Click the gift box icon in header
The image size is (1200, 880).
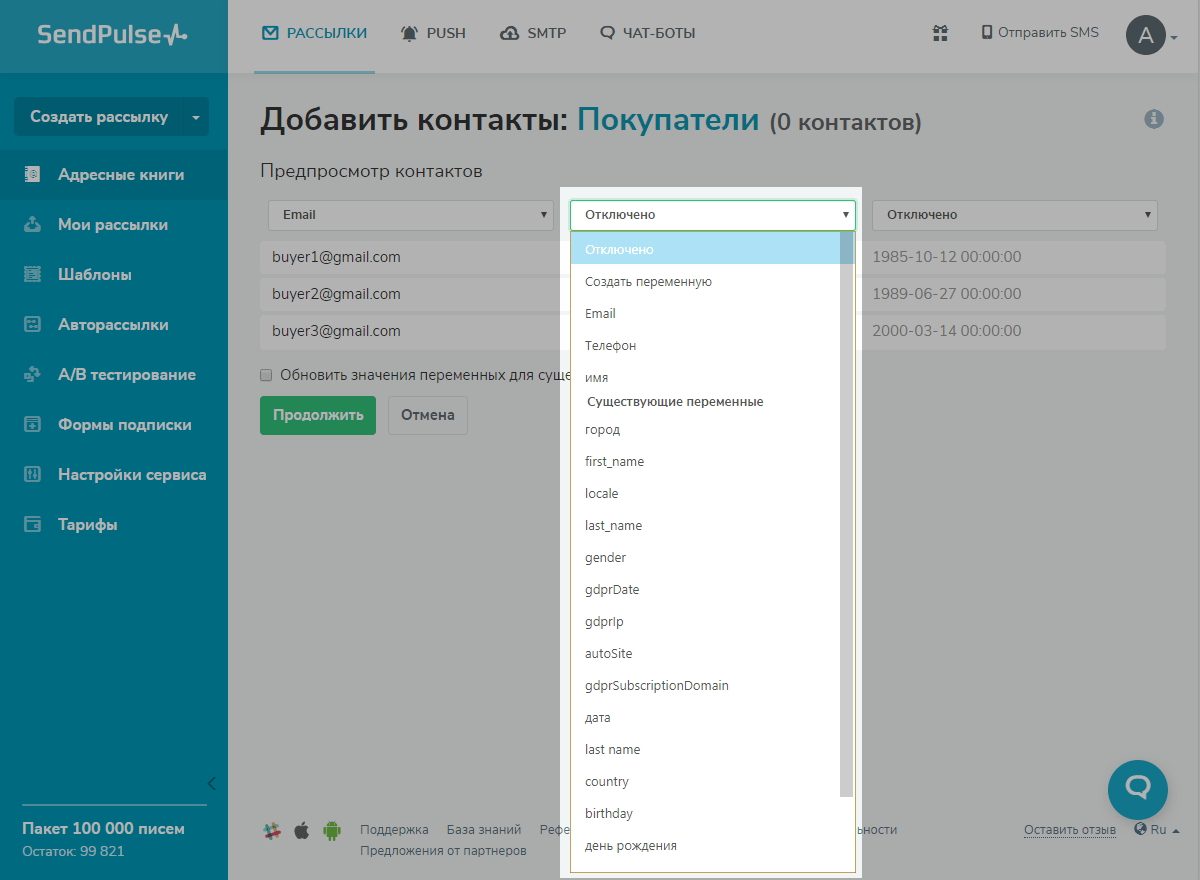tap(940, 33)
